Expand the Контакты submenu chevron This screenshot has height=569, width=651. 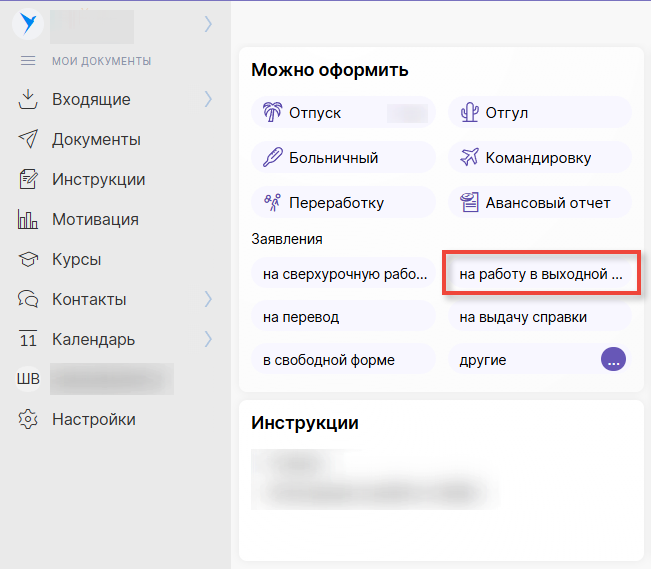point(208,299)
